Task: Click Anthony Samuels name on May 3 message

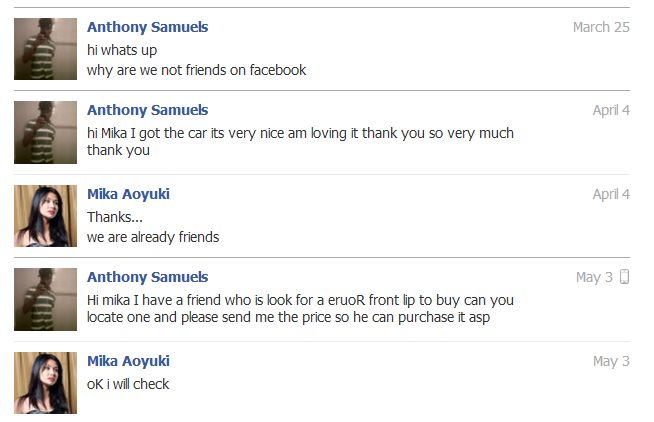Action: 147,277
